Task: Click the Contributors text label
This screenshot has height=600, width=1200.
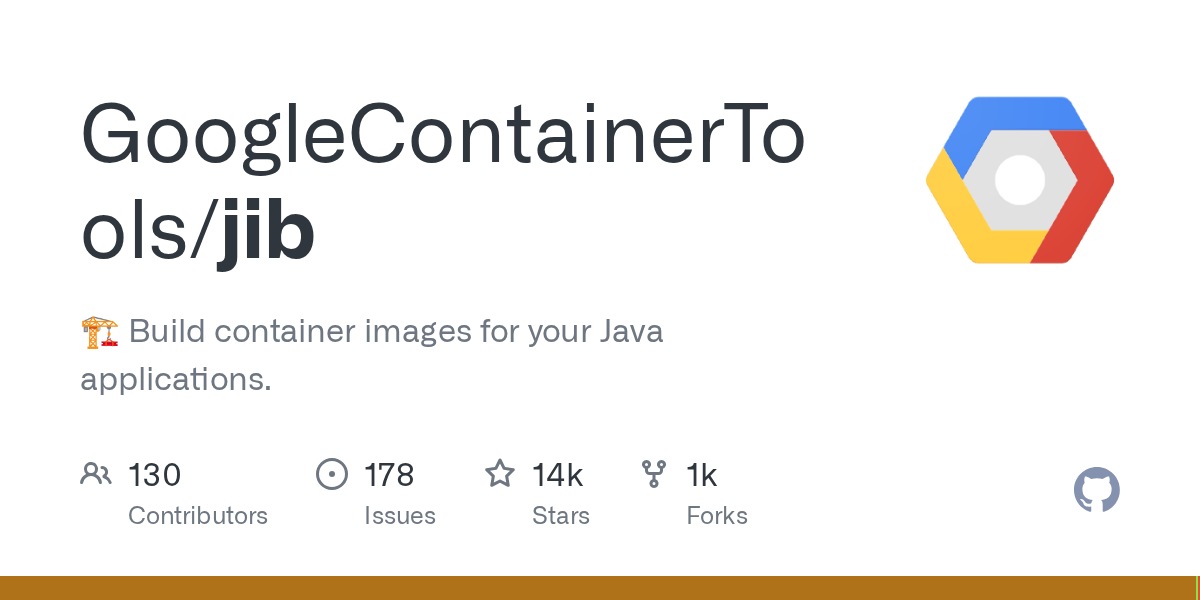Action: tap(198, 516)
